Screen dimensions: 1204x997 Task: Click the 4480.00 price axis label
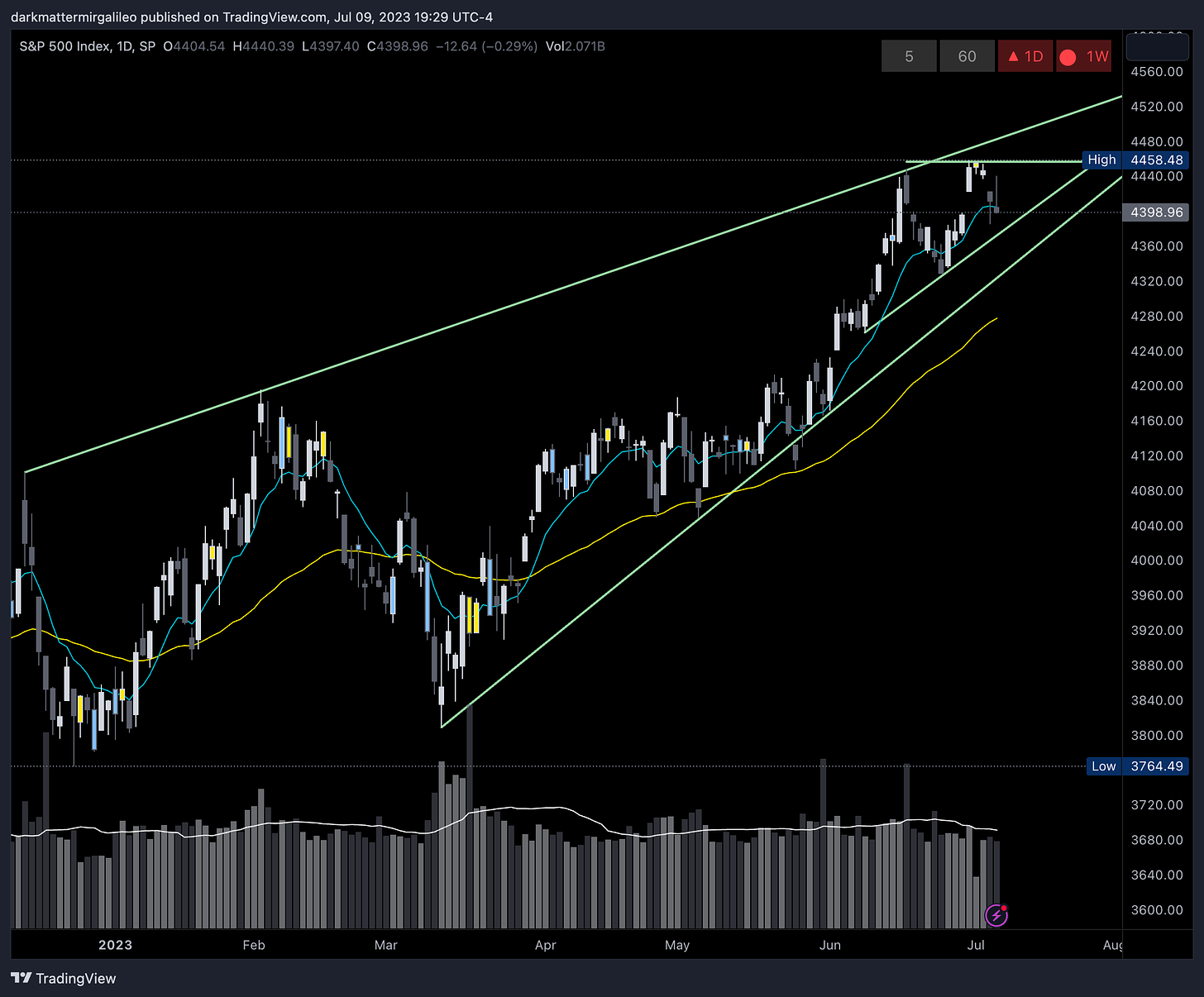click(x=1157, y=141)
